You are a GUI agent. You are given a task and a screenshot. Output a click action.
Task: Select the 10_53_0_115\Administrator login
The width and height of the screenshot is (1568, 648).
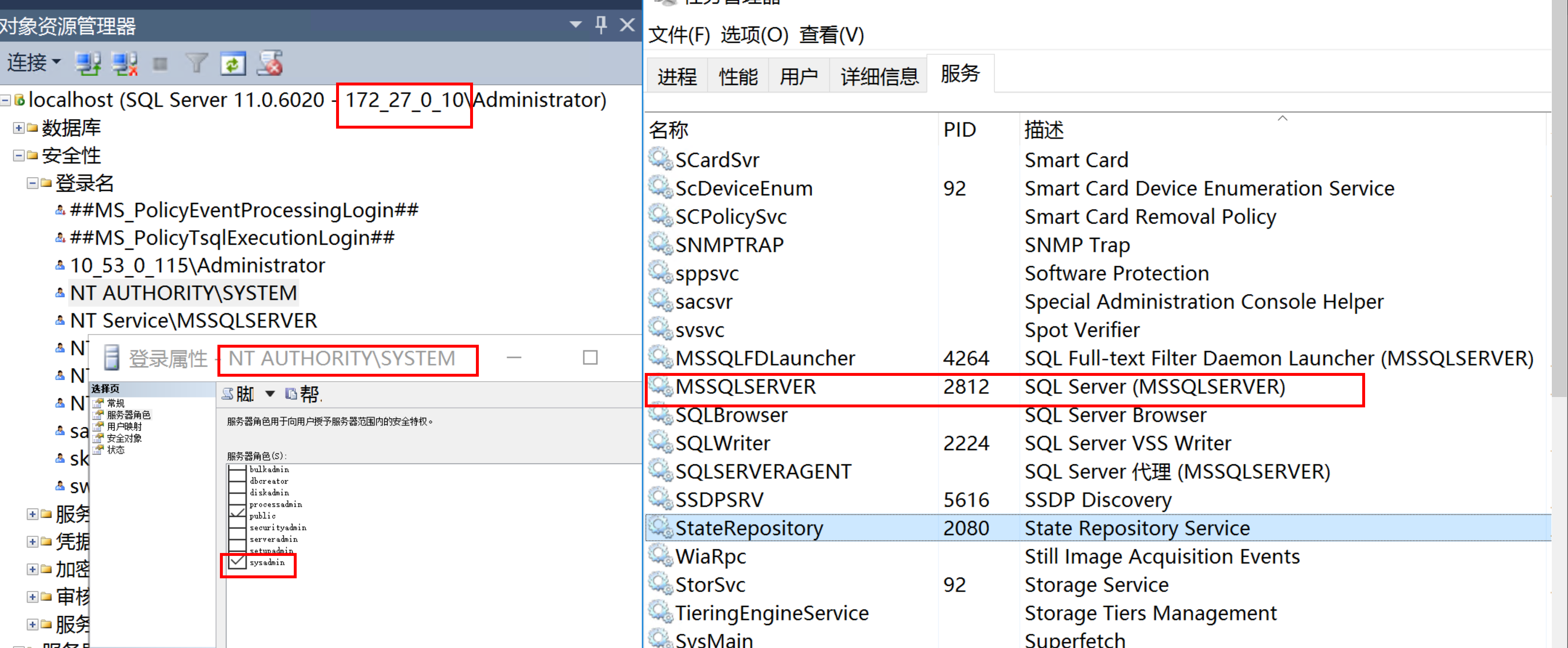tap(197, 266)
